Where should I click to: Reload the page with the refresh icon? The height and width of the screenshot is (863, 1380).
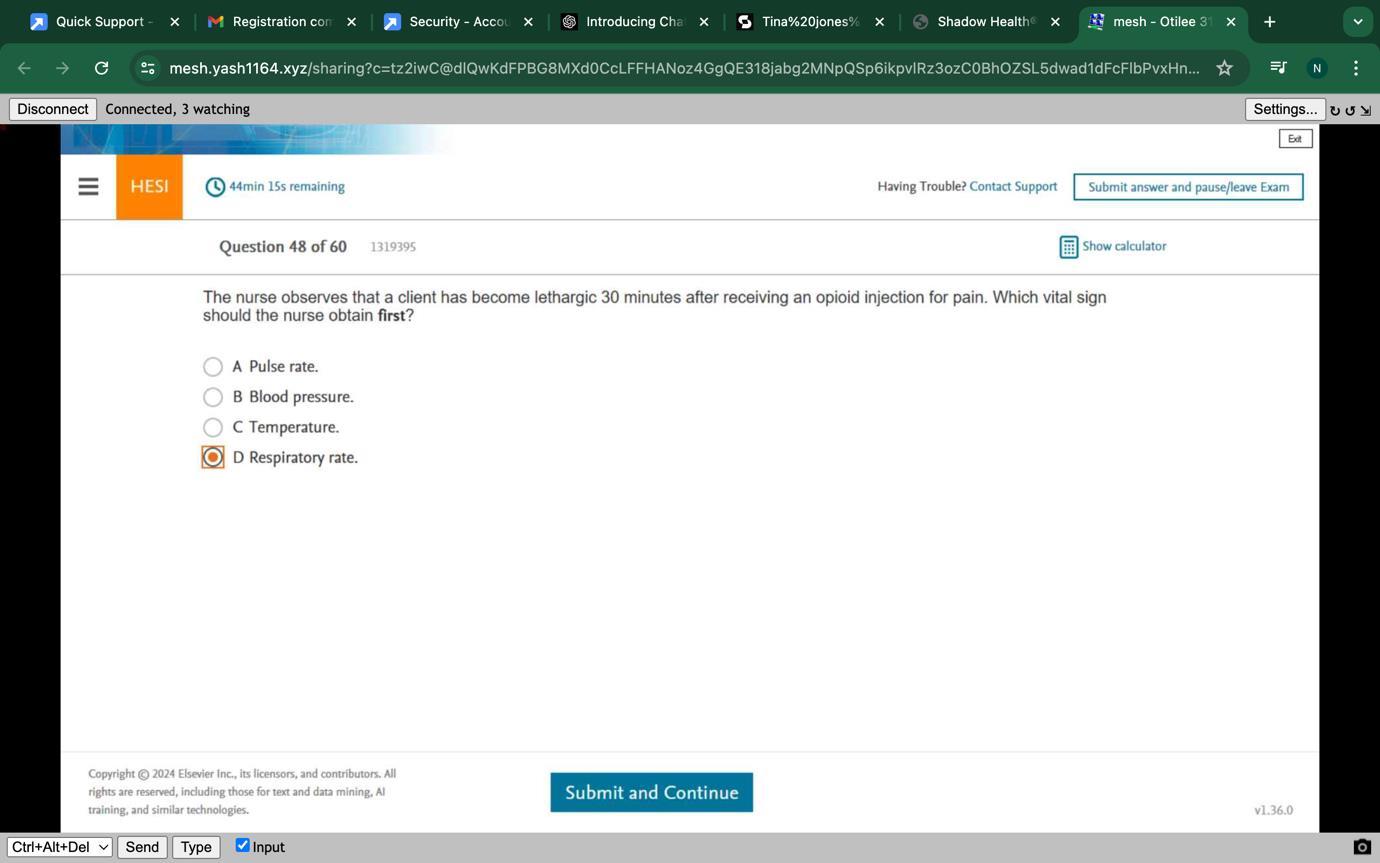pyautogui.click(x=101, y=68)
